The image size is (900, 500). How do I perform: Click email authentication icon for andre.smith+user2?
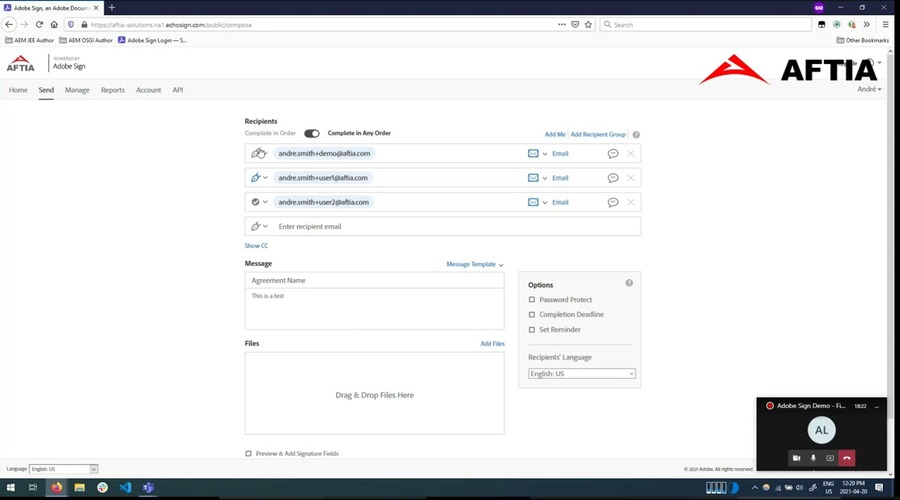tap(533, 202)
